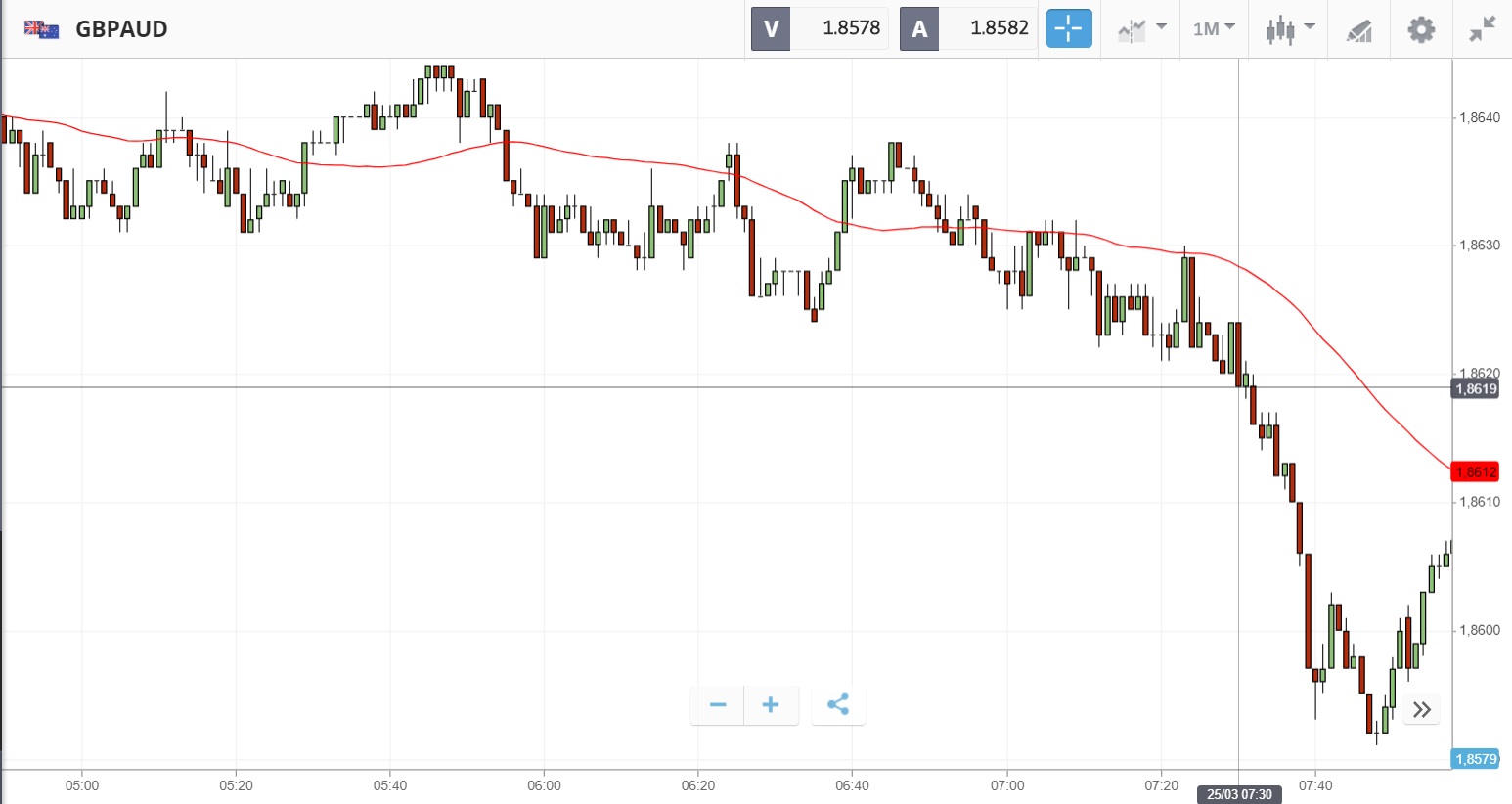Toggle the crosshair cursor mode

(x=1068, y=28)
